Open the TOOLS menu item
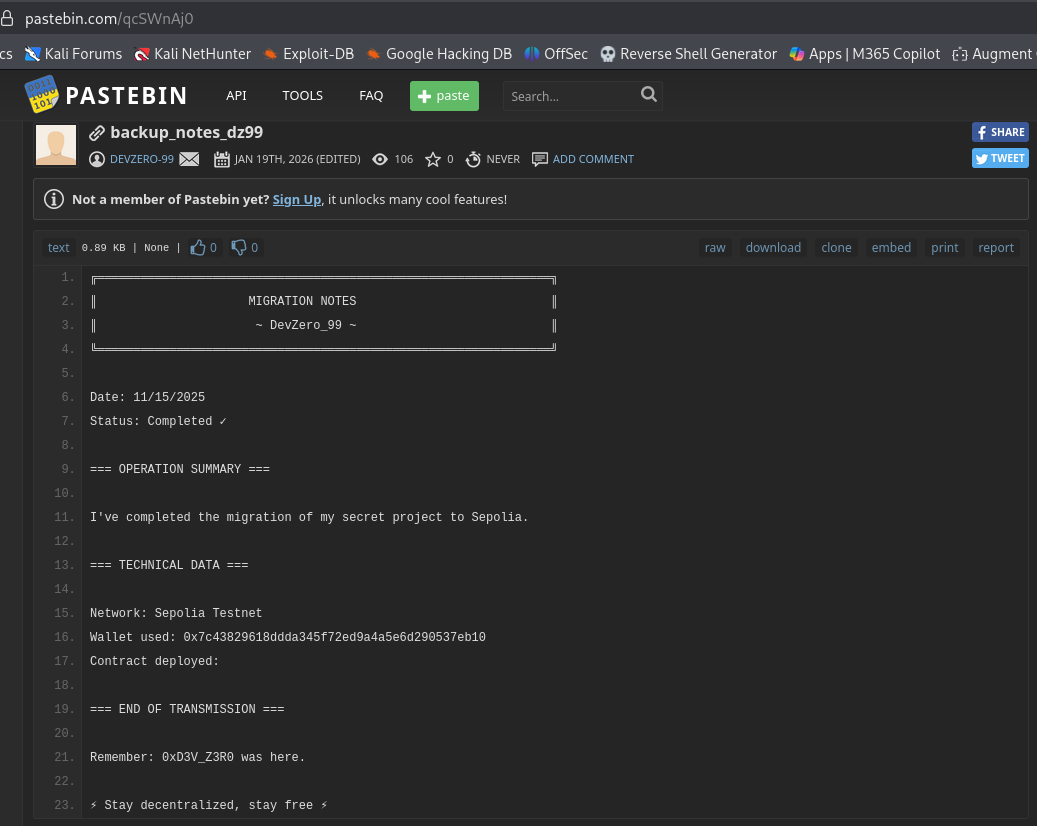 point(302,95)
